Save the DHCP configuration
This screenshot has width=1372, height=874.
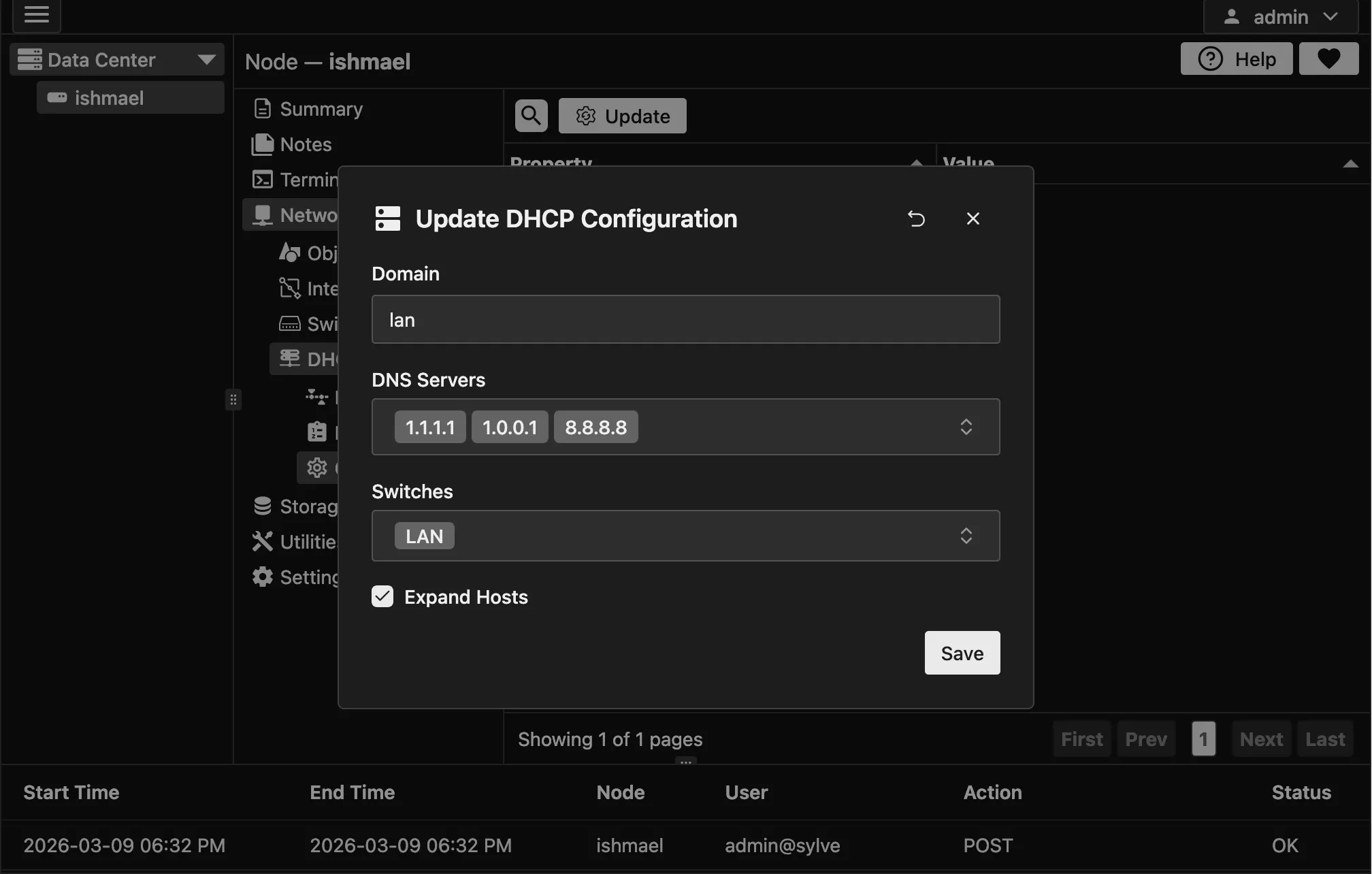(962, 653)
